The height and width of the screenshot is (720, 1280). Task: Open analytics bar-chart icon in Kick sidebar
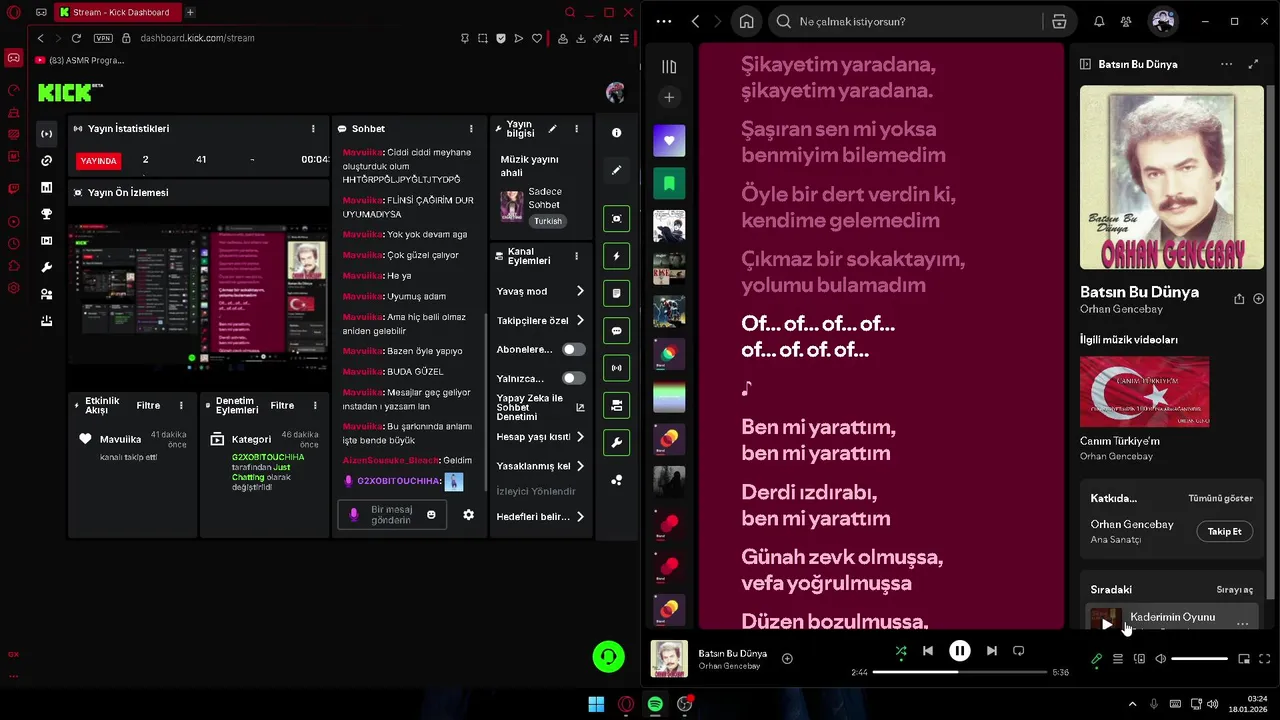(46, 188)
